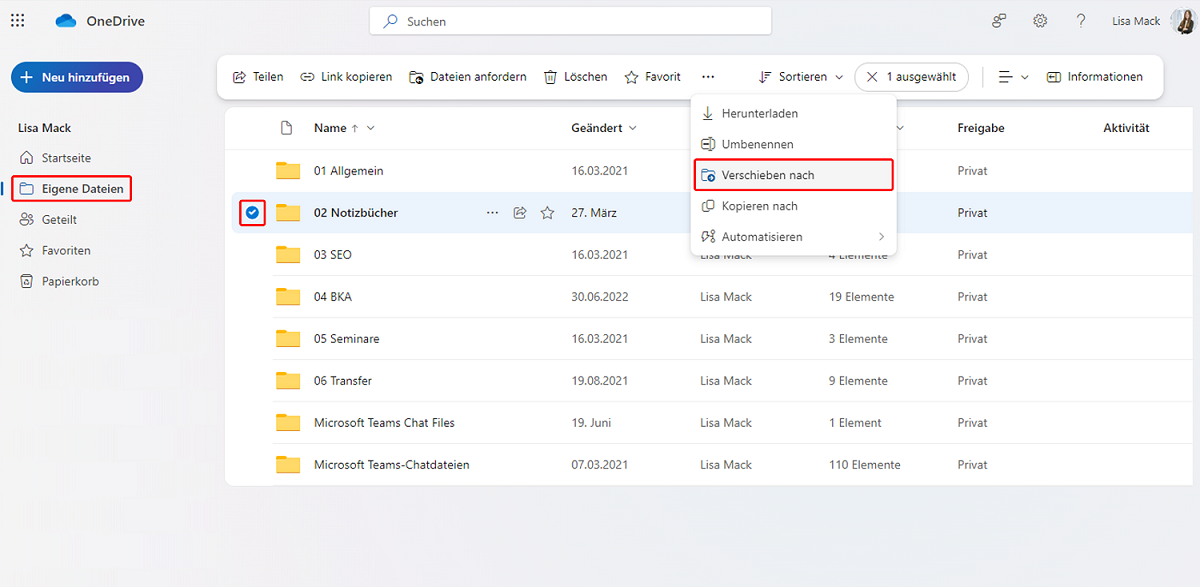The width and height of the screenshot is (1200, 587).
Task: Click the date 30.06.2022
Action: pos(600,297)
